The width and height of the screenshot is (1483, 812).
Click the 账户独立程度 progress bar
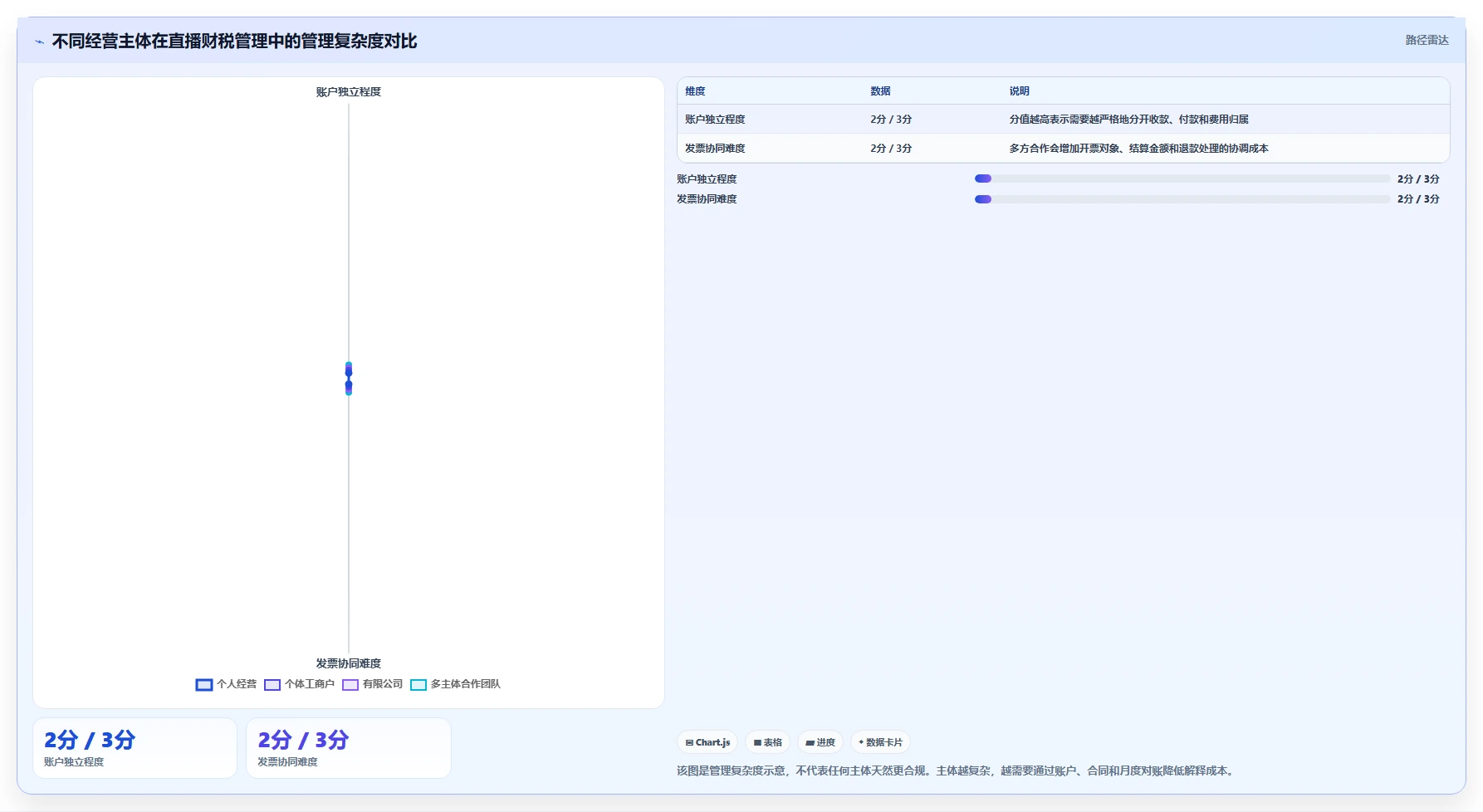pos(1182,179)
